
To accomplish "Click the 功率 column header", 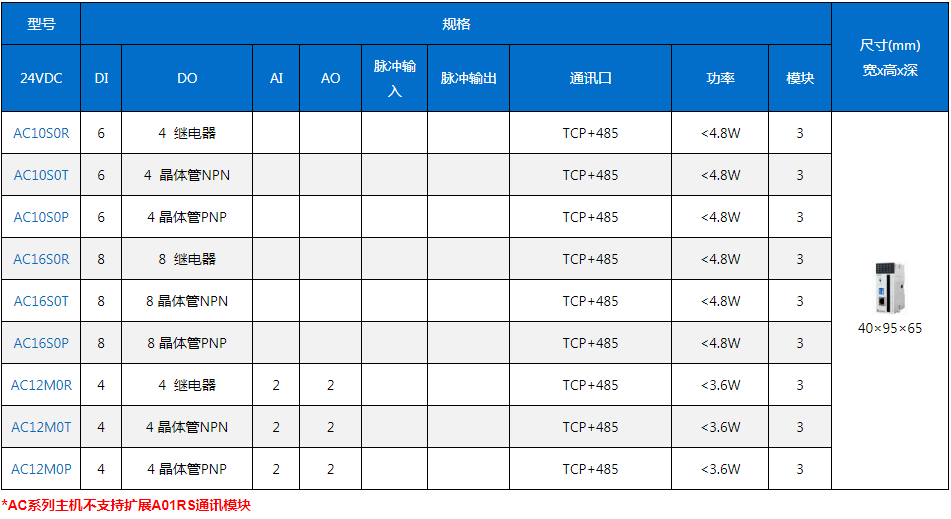I will pos(720,78).
